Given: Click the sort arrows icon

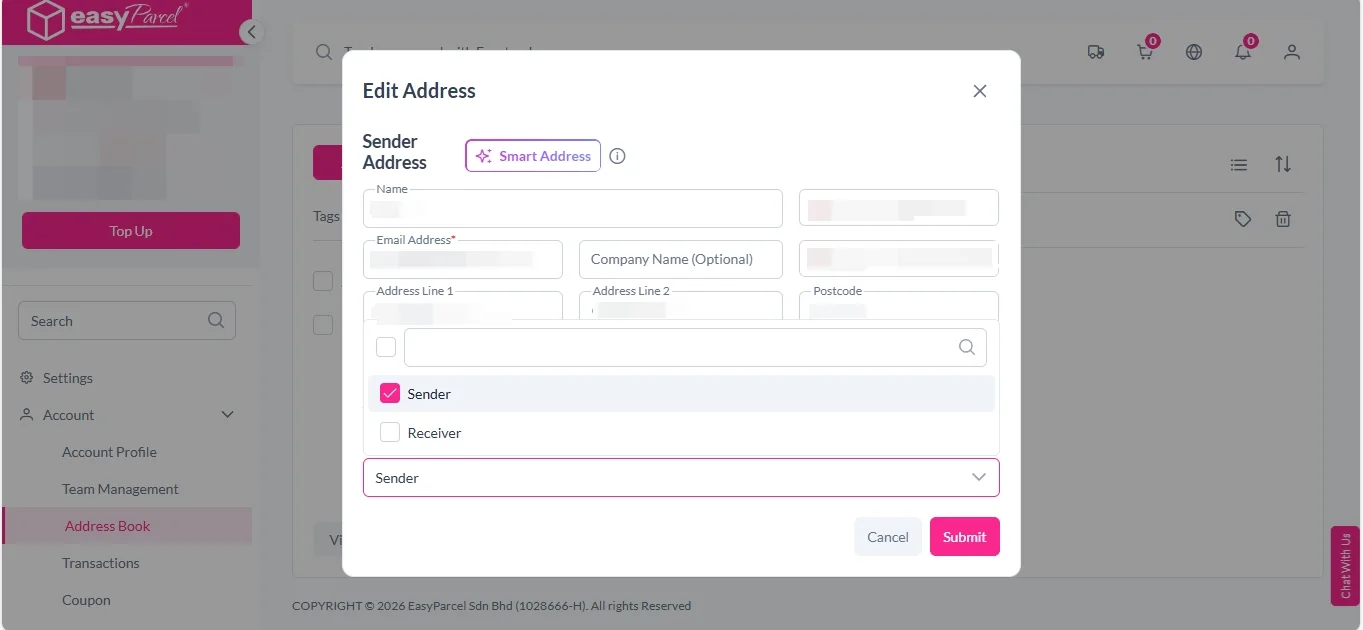Looking at the screenshot, I should click(x=1283, y=164).
